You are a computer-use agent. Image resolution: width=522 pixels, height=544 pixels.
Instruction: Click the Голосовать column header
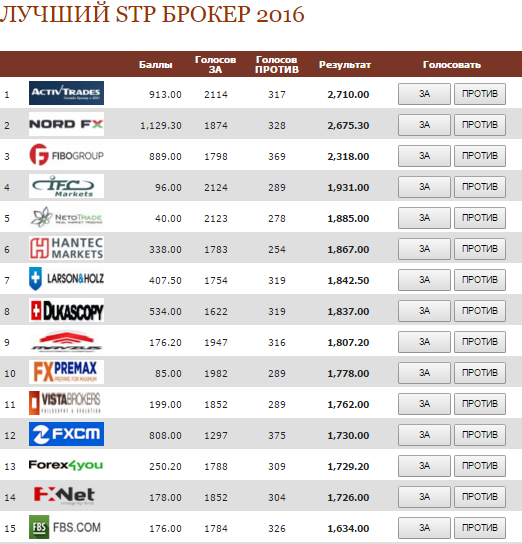point(452,65)
